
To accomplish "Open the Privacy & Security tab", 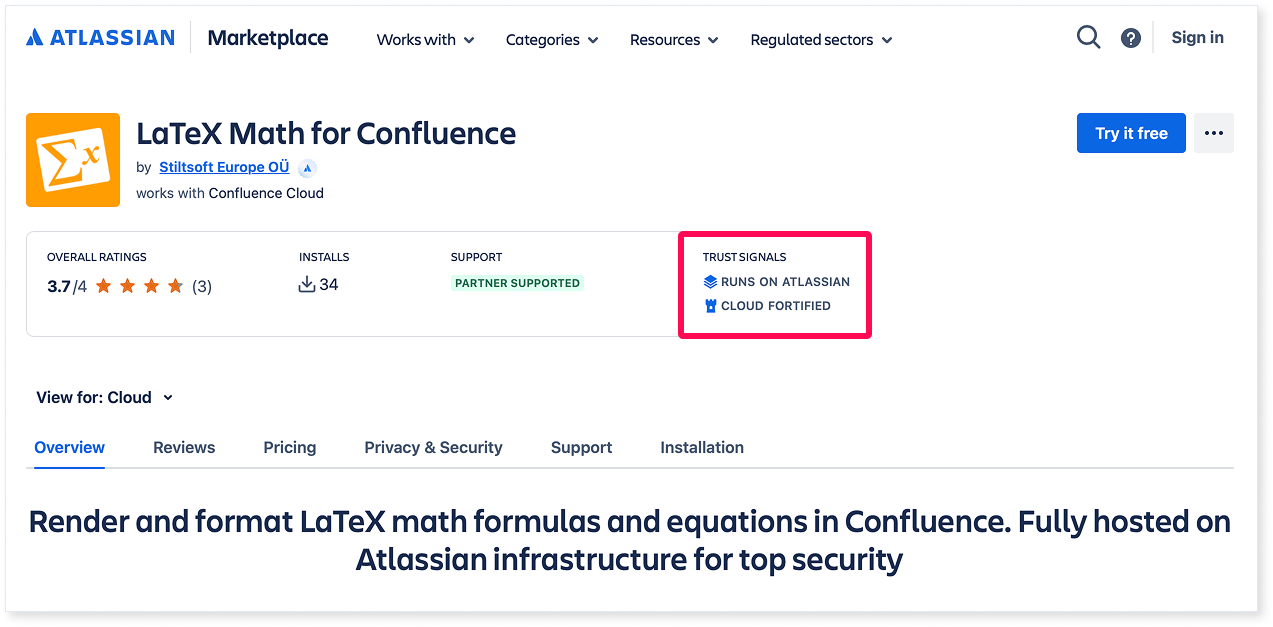I will point(433,447).
